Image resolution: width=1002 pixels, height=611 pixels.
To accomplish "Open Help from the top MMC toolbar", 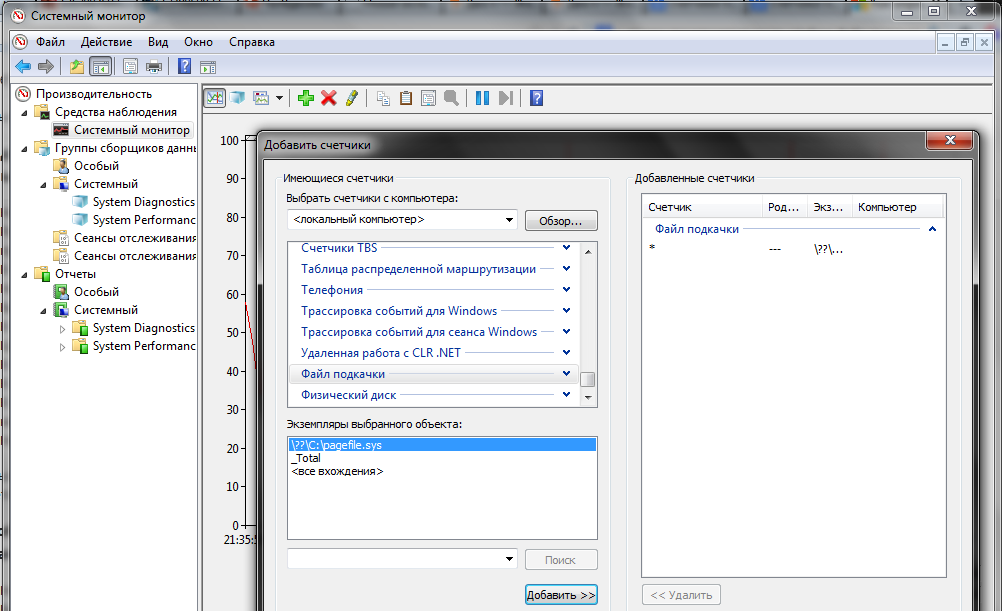I will click(x=184, y=66).
